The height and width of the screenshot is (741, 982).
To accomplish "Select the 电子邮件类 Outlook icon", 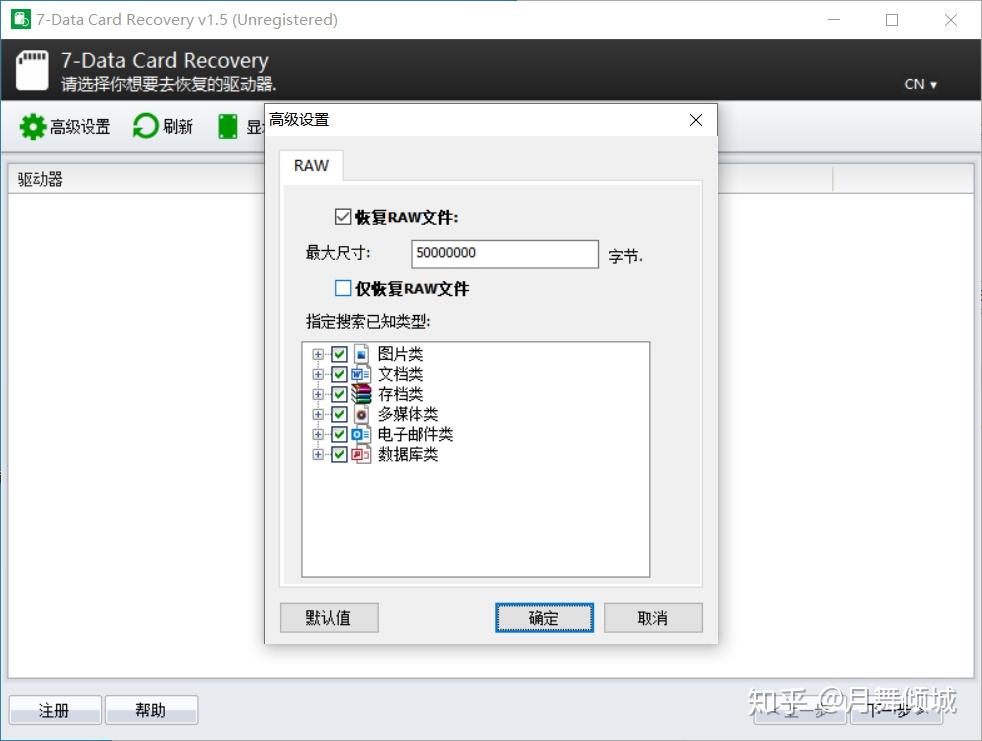I will point(361,434).
